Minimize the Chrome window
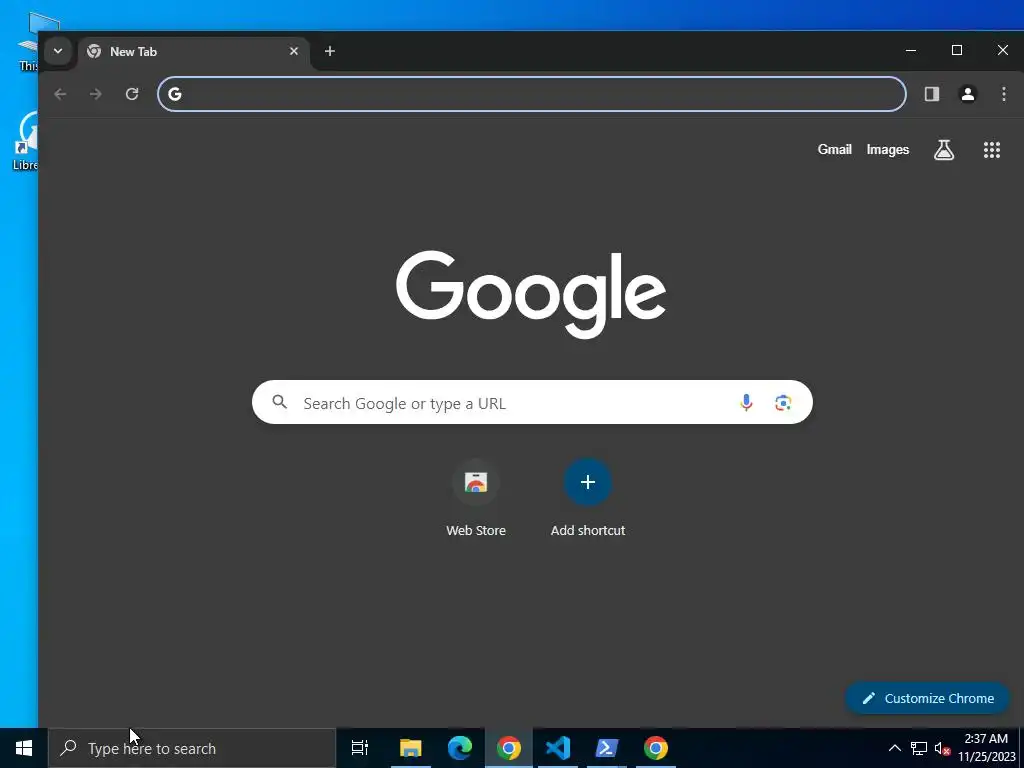 pos(911,50)
